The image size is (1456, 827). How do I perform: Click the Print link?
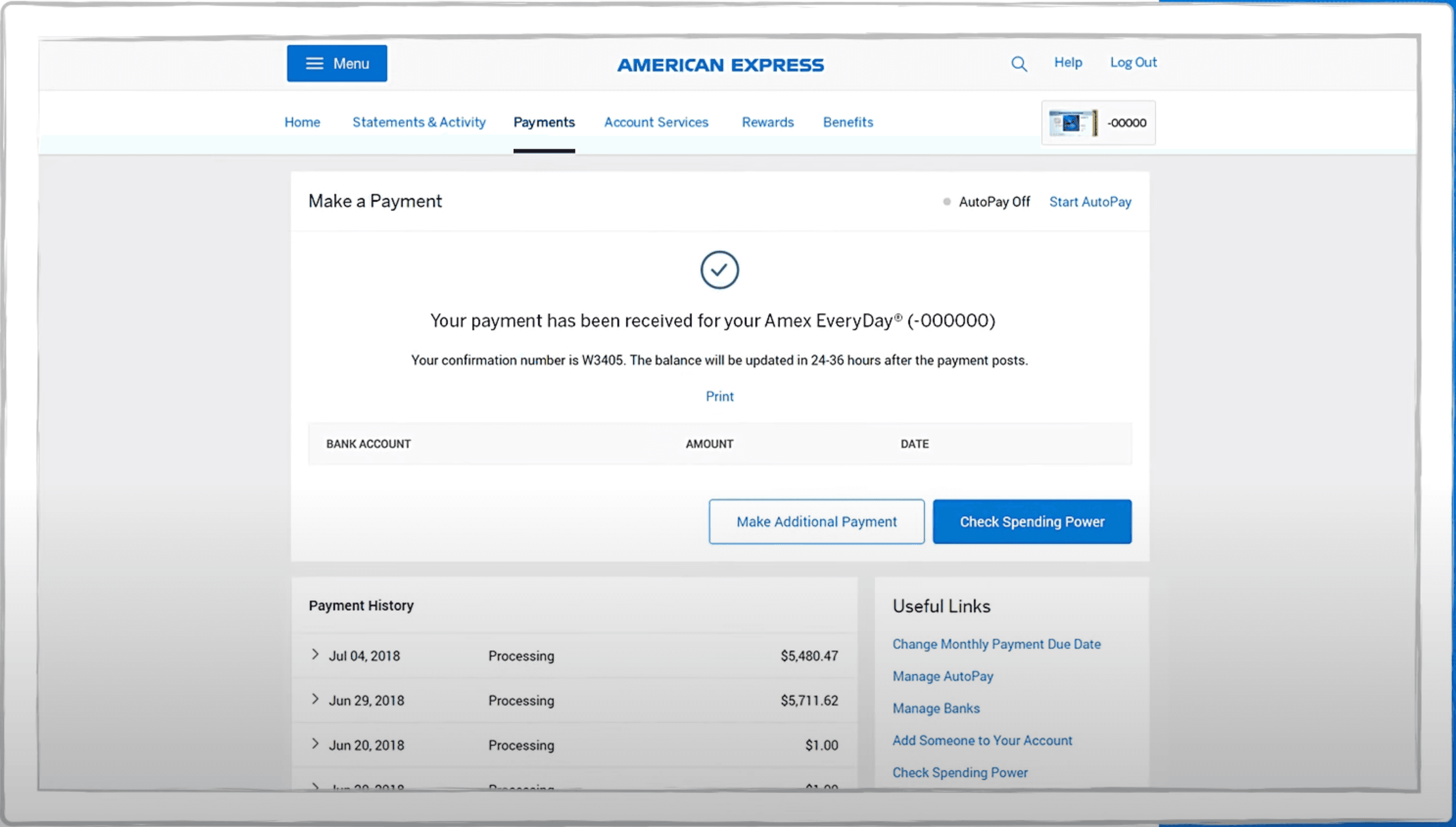[x=720, y=397]
